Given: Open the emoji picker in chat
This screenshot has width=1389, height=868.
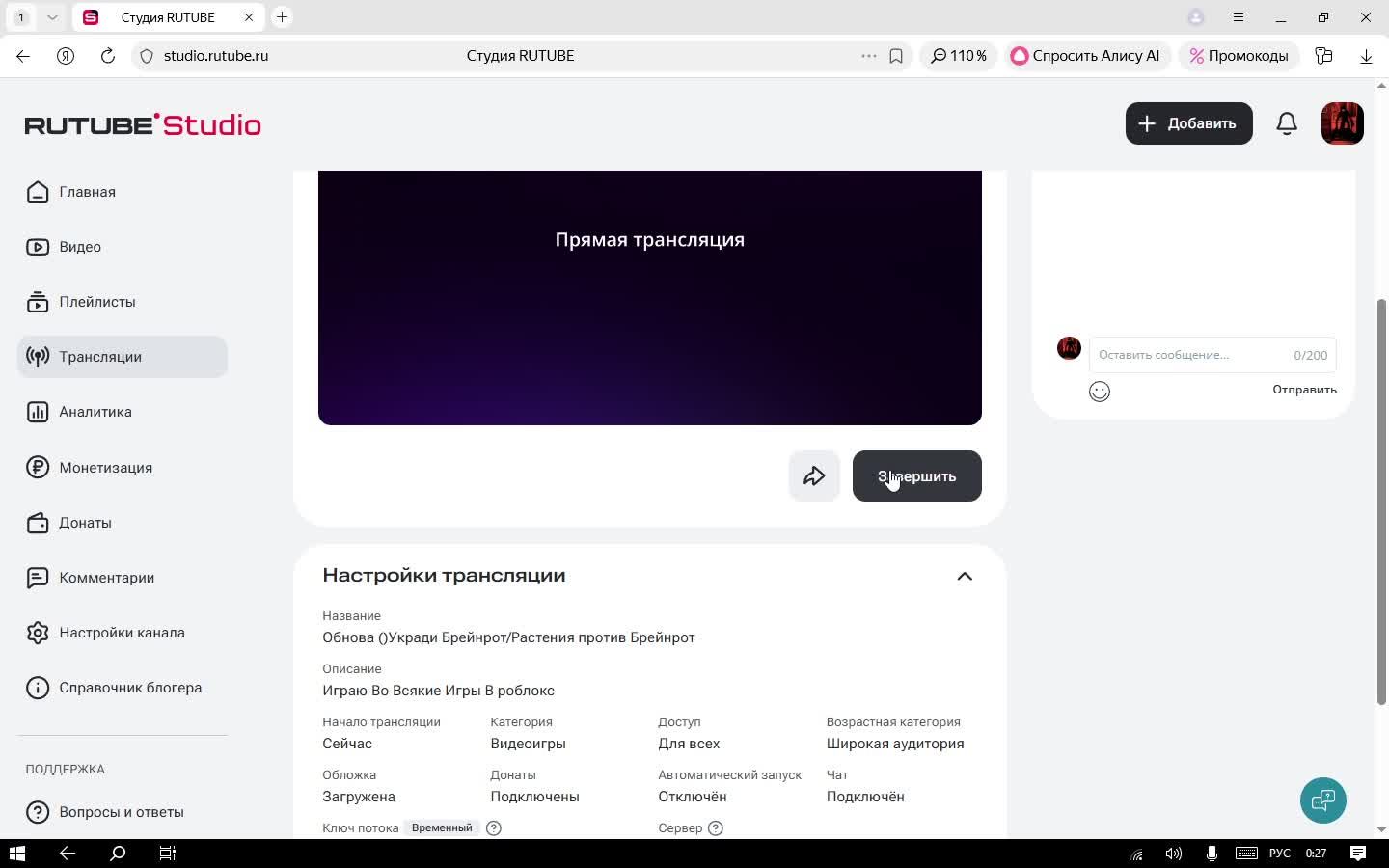Looking at the screenshot, I should click(x=1100, y=391).
